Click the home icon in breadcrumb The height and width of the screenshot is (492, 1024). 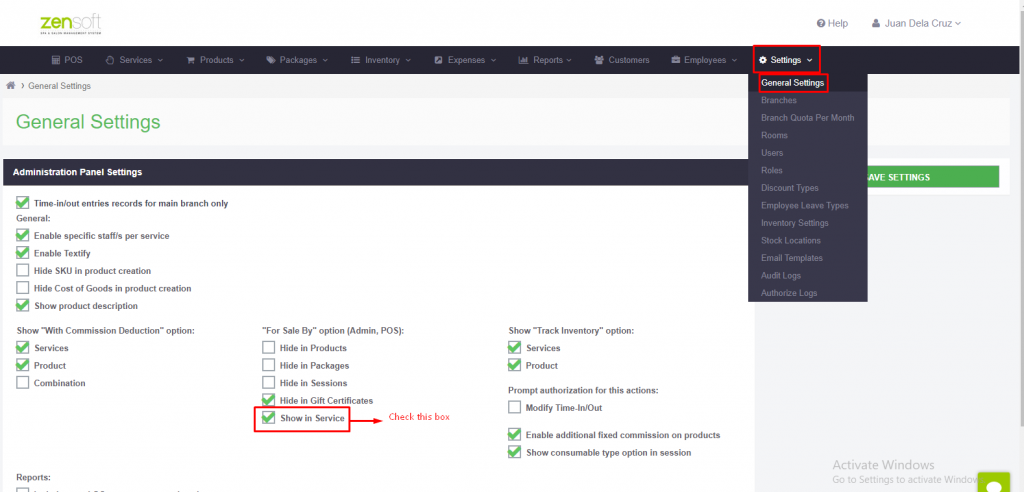[10, 86]
